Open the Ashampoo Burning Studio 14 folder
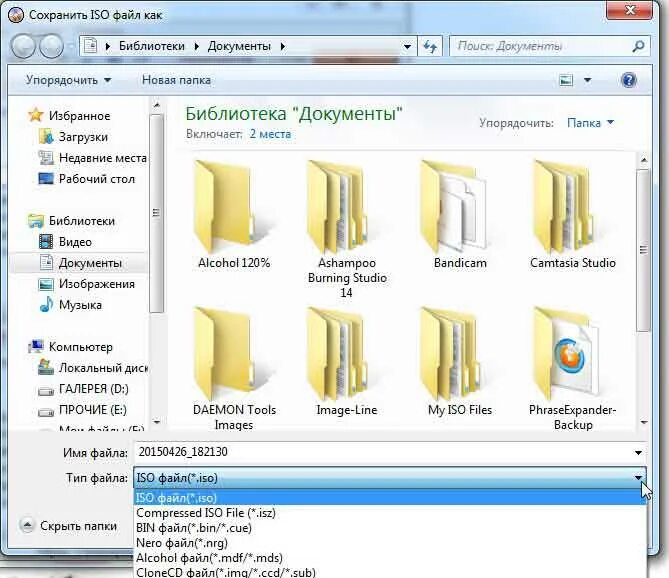Screen dimensions: 669x578 click(x=347, y=229)
